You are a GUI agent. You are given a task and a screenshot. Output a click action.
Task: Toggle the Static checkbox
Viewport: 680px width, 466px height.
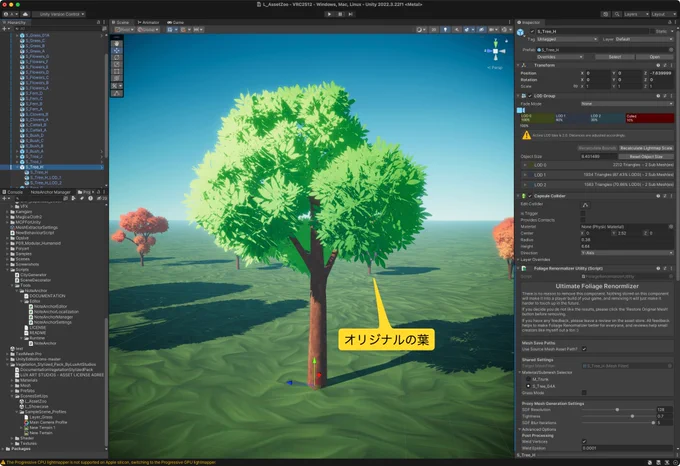[x=652, y=31]
